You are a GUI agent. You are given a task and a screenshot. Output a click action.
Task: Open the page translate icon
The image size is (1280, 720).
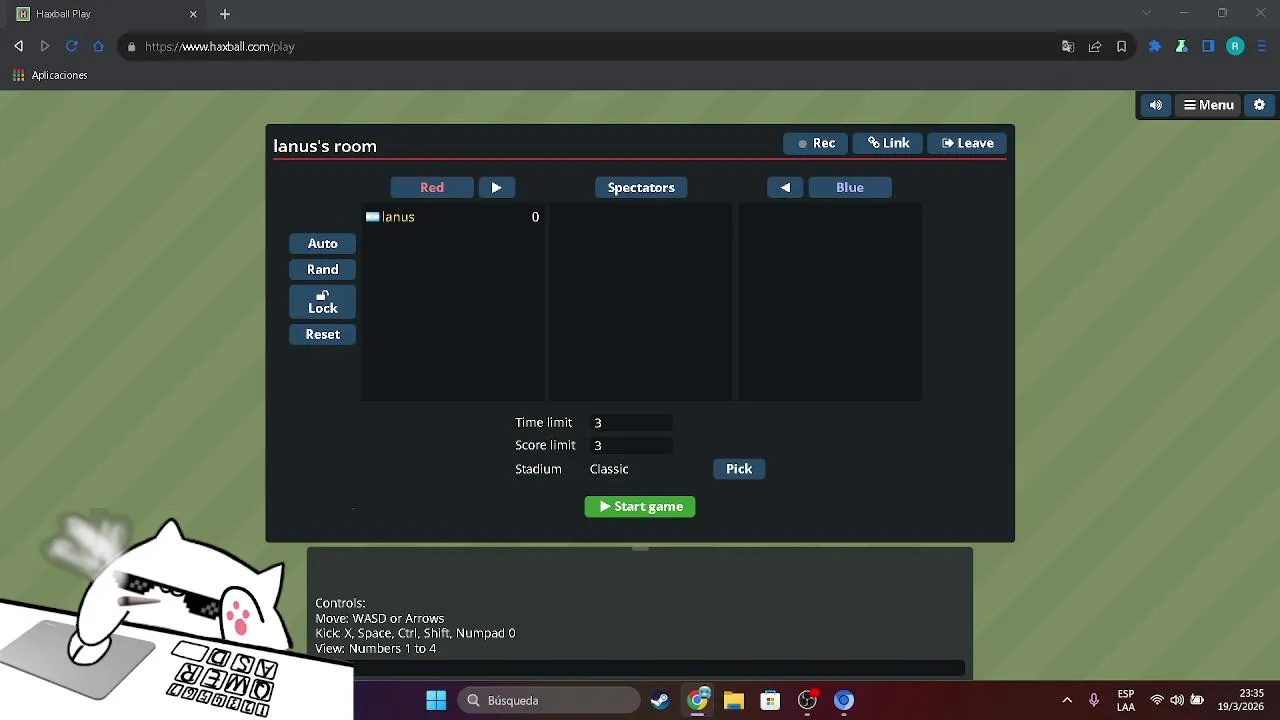pos(1068,46)
